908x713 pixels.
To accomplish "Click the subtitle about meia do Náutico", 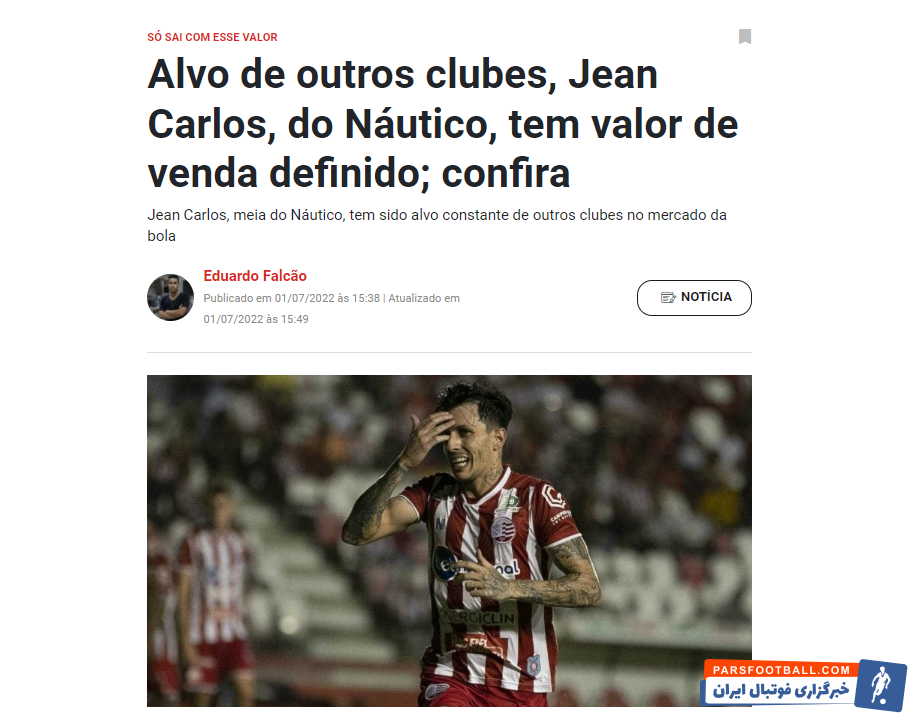I will point(437,225).
